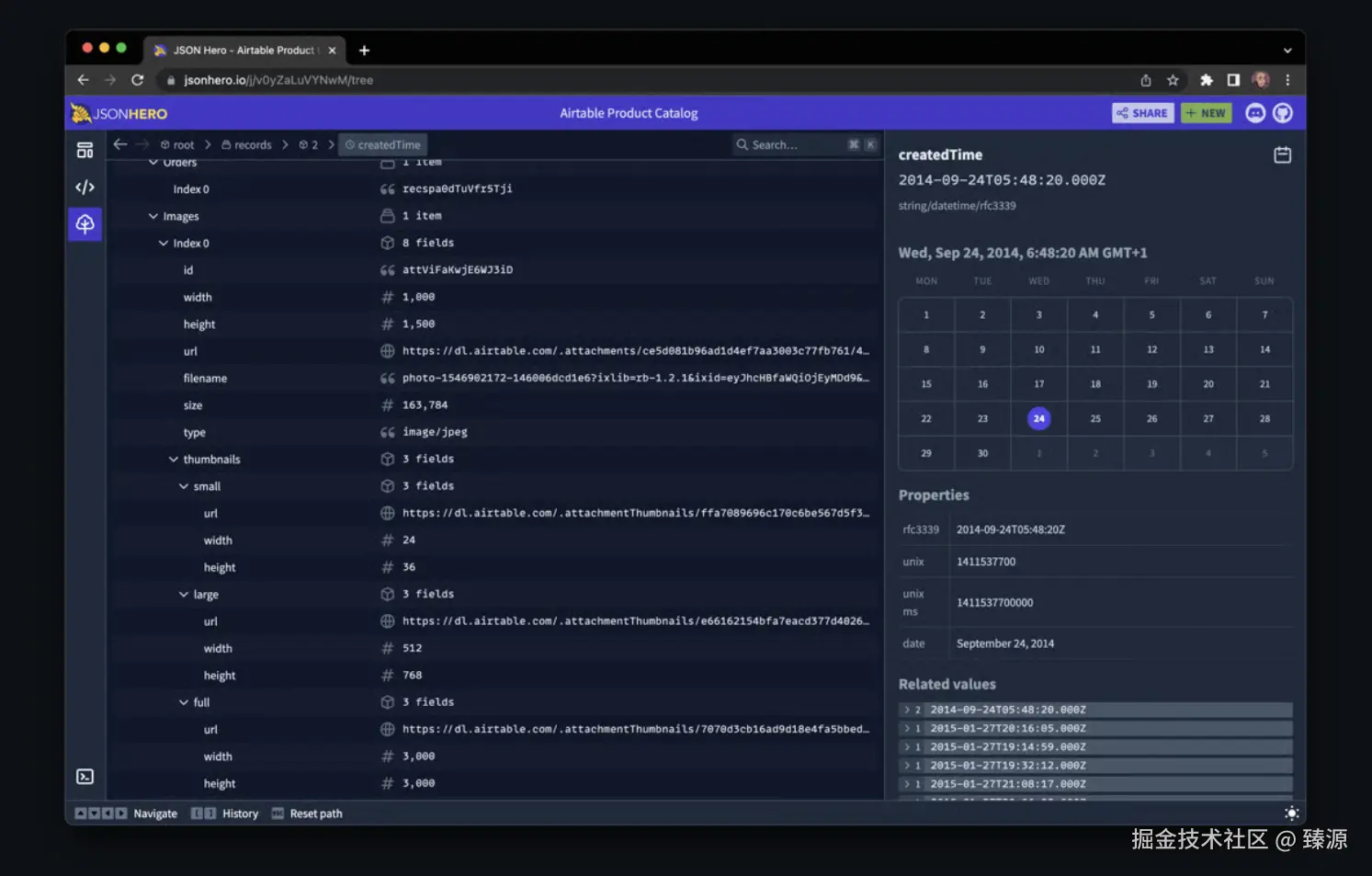Viewport: 1372px width, 876px height.
Task: Click the large thumbnail width 512
Action: point(412,648)
